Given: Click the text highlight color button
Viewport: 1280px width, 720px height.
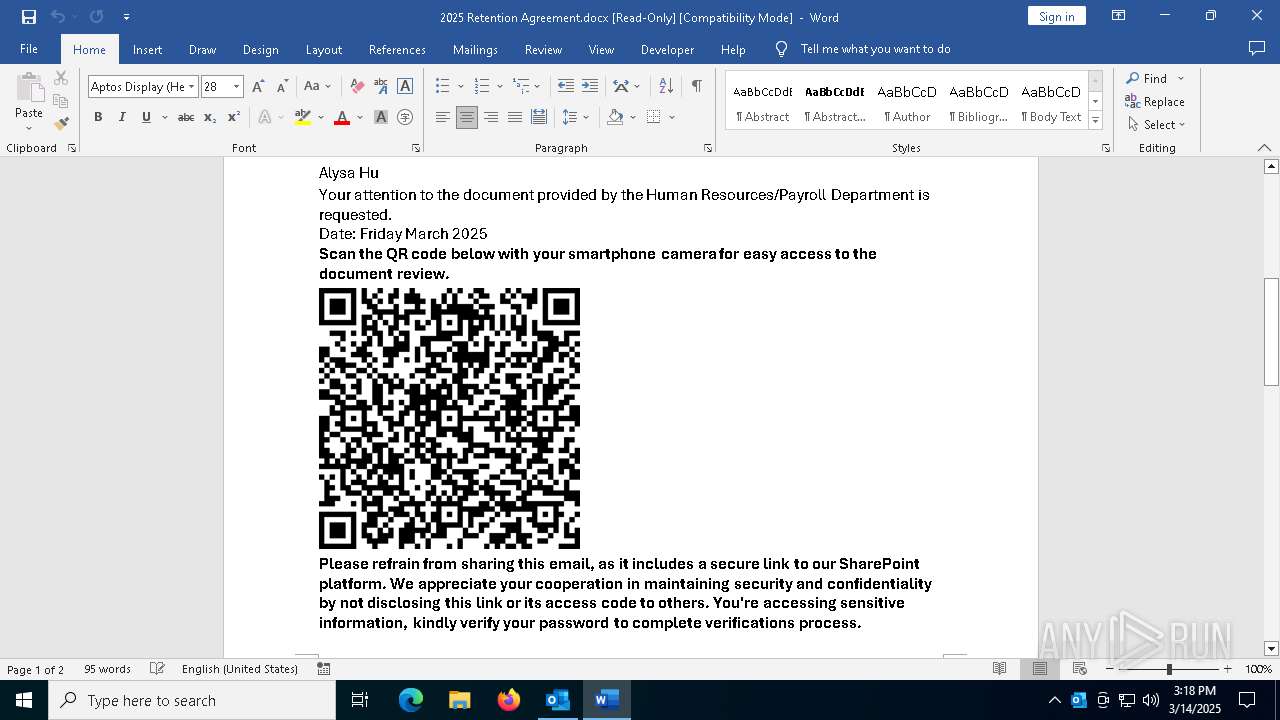Looking at the screenshot, I should click(x=303, y=117).
